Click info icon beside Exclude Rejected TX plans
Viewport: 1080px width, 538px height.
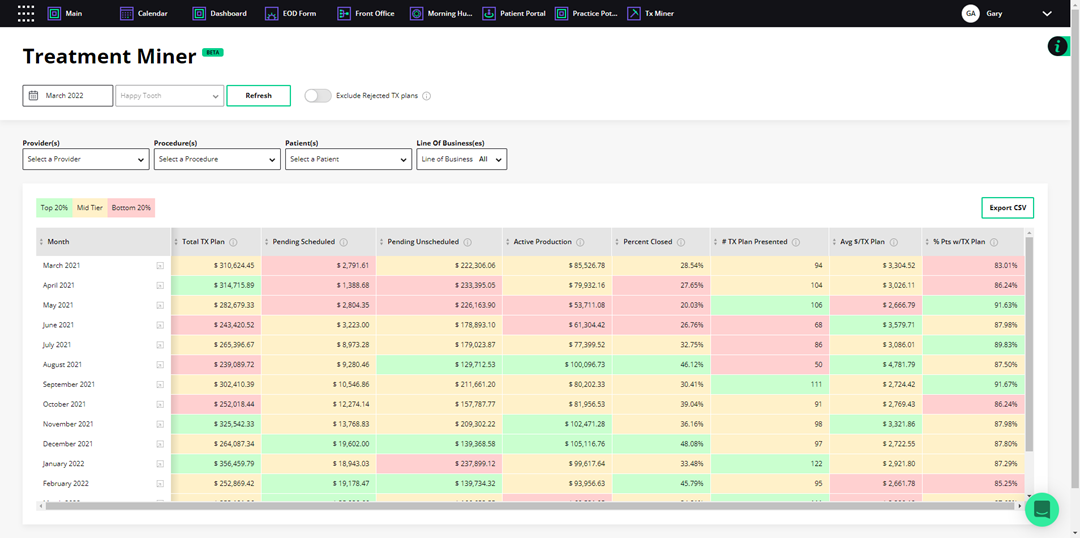point(427,96)
